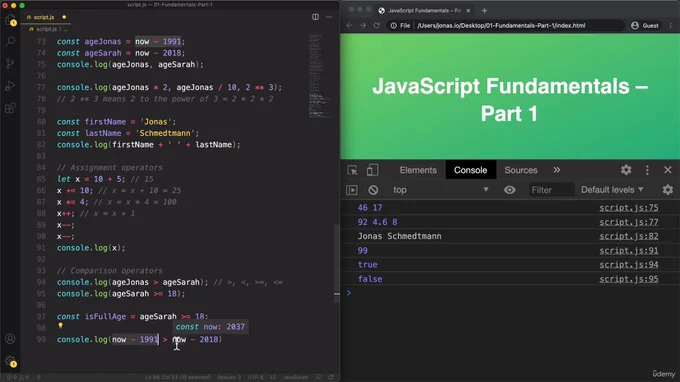Open the Chrome three-dot menu
The height and width of the screenshot is (382, 680).
point(671,26)
